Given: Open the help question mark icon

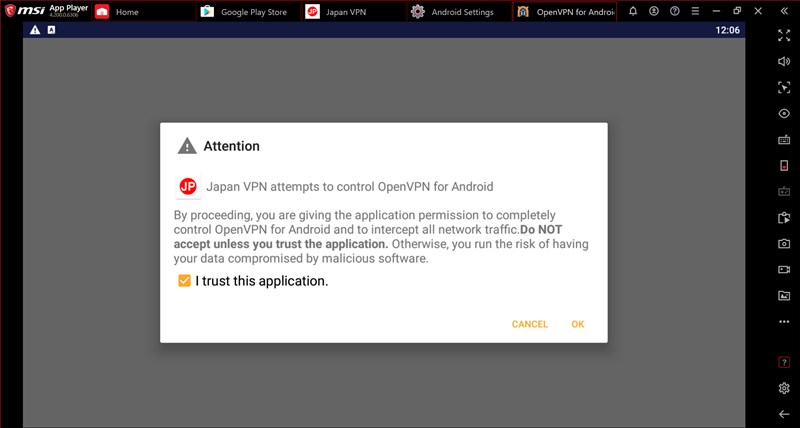Looking at the screenshot, I should click(x=674, y=11).
